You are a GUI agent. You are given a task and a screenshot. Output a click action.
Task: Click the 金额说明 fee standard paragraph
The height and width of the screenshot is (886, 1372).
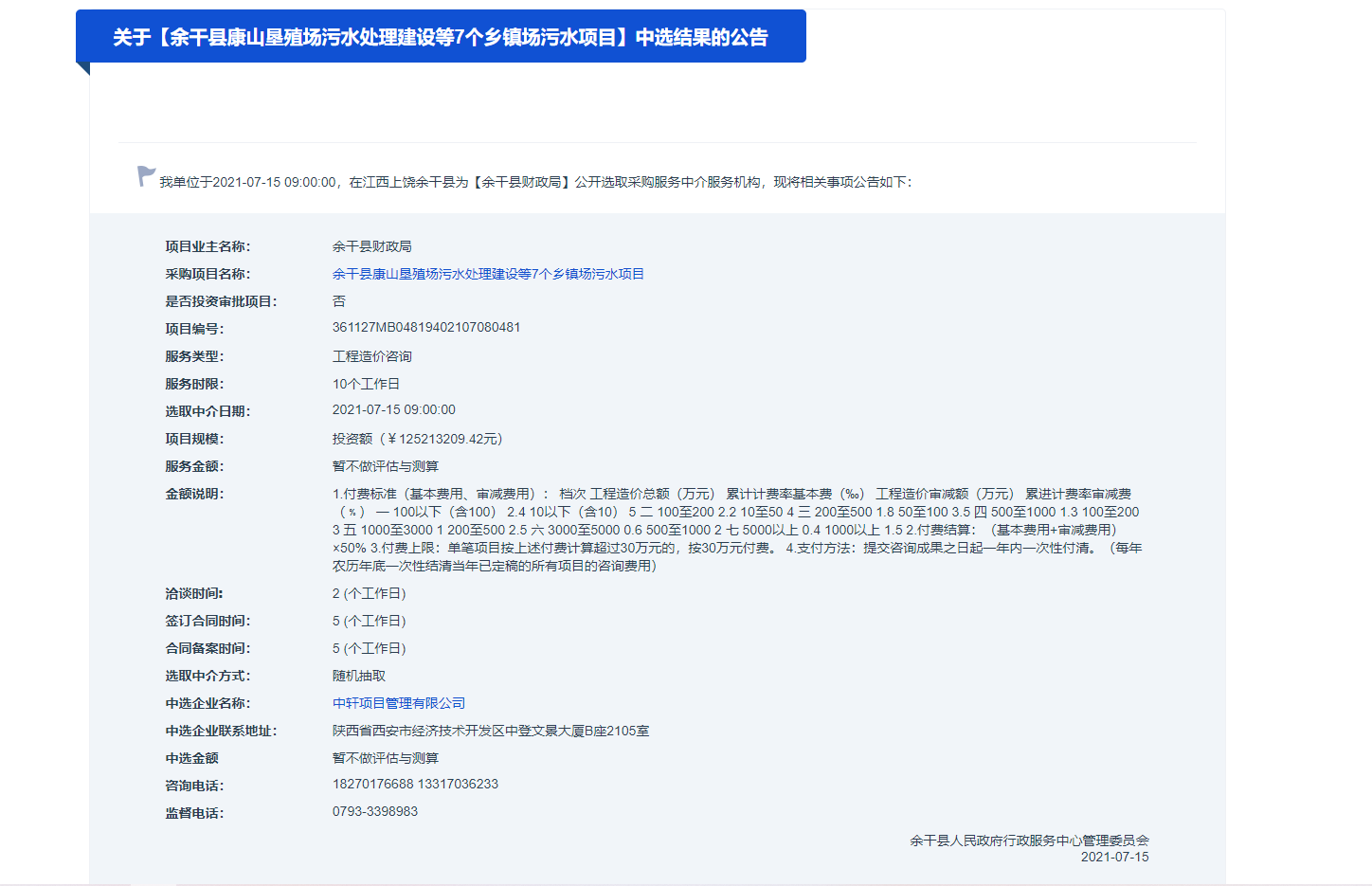pyautogui.click(x=737, y=530)
